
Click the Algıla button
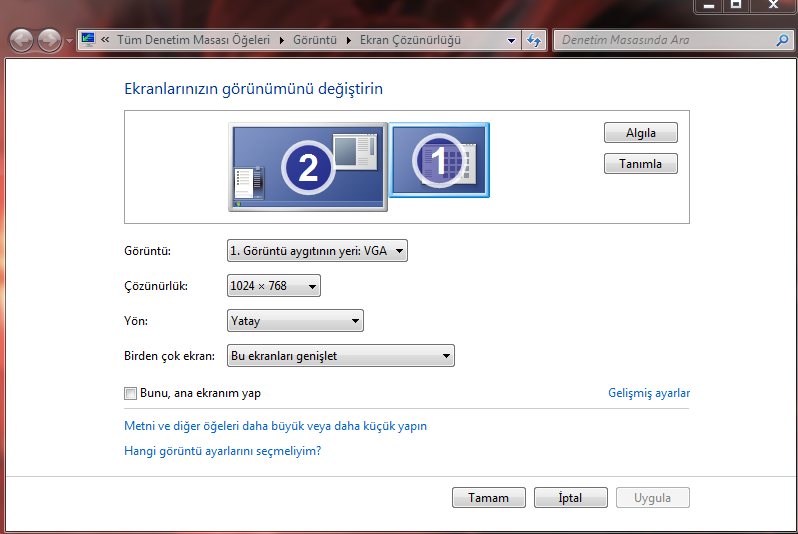641,133
